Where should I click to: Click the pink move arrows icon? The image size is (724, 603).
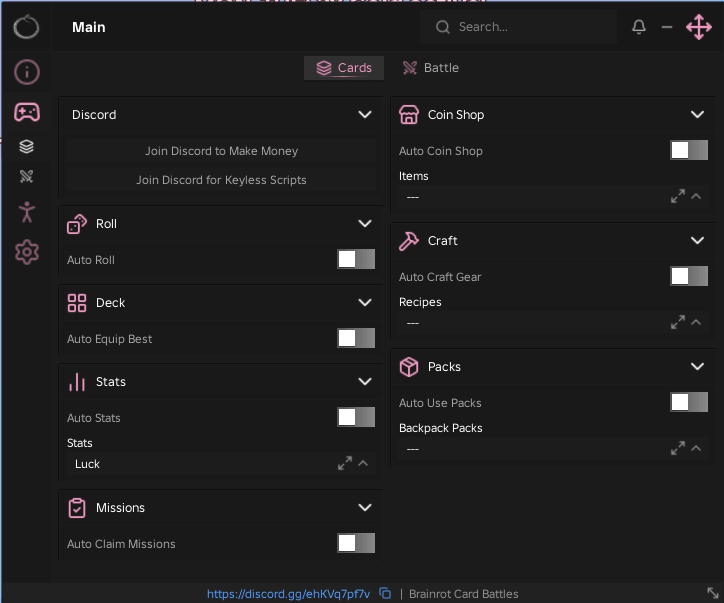coord(699,27)
